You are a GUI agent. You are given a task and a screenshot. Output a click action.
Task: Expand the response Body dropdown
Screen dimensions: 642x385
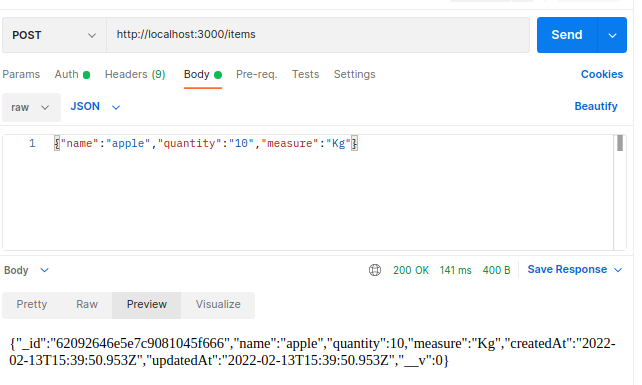26,270
